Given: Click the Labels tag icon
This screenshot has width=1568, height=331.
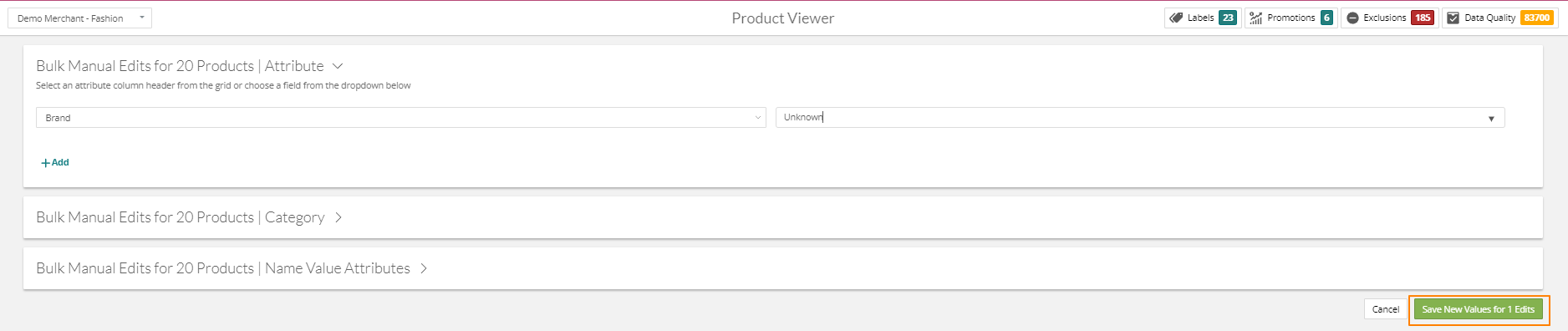Looking at the screenshot, I should (x=1176, y=18).
